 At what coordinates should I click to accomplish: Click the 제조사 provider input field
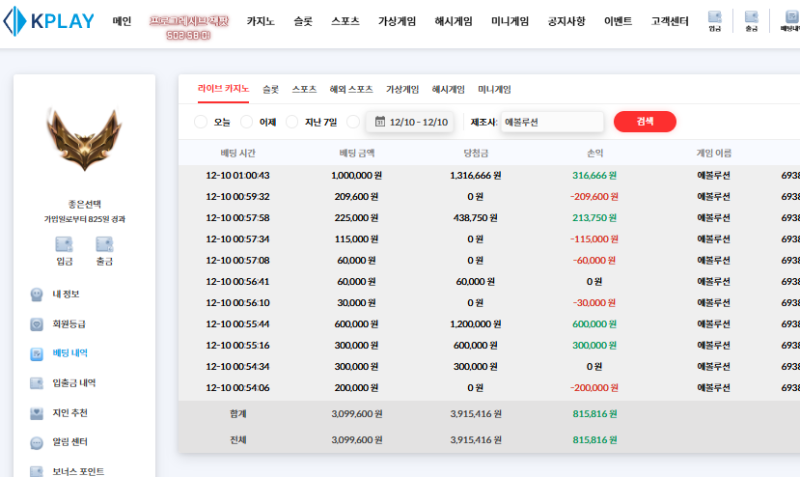[552, 122]
